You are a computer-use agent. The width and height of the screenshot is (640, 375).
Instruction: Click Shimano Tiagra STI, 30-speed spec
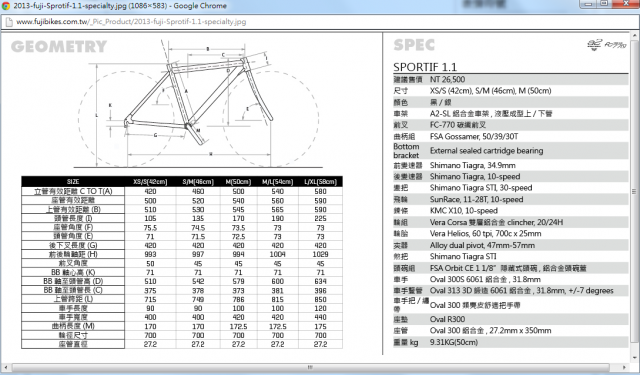(x=481, y=188)
